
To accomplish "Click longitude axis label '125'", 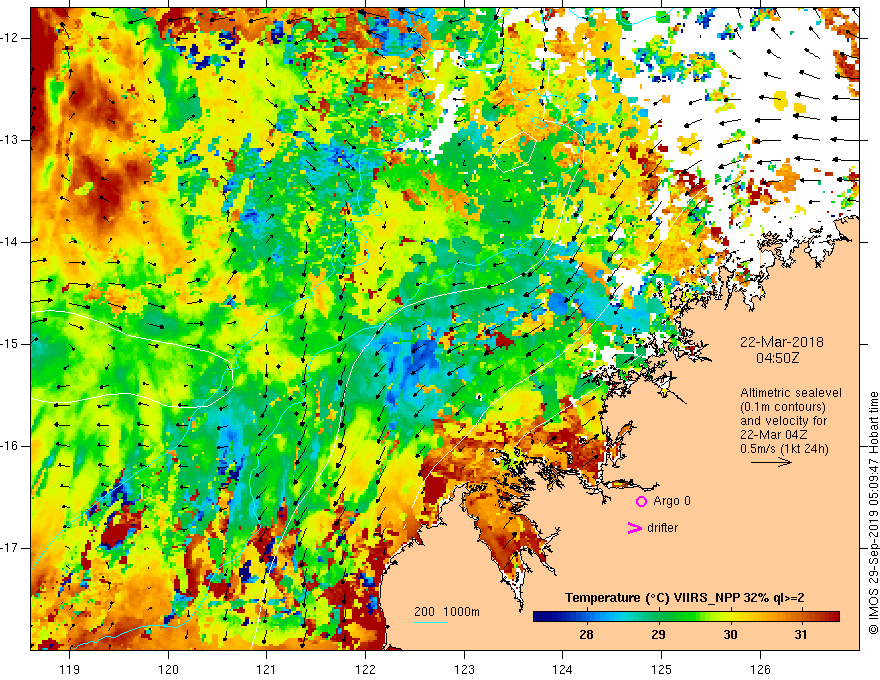I will [x=662, y=669].
